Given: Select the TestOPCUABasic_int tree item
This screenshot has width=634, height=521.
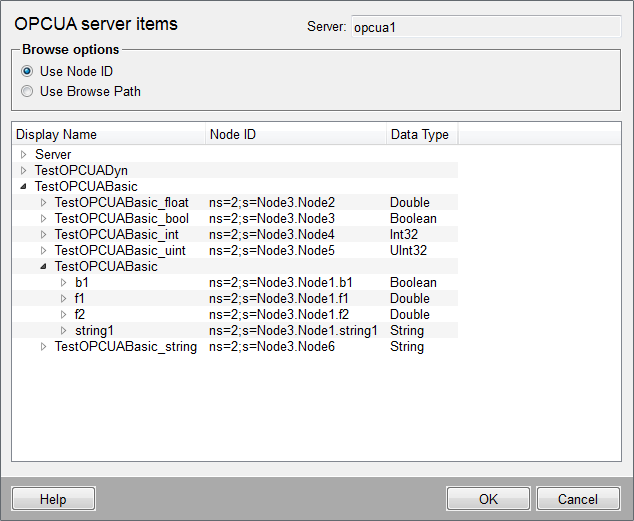Looking at the screenshot, I should click(116, 235).
